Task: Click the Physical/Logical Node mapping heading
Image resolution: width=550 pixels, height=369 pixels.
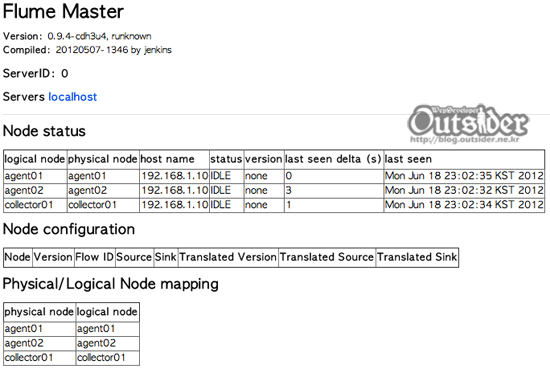Action: [x=110, y=284]
